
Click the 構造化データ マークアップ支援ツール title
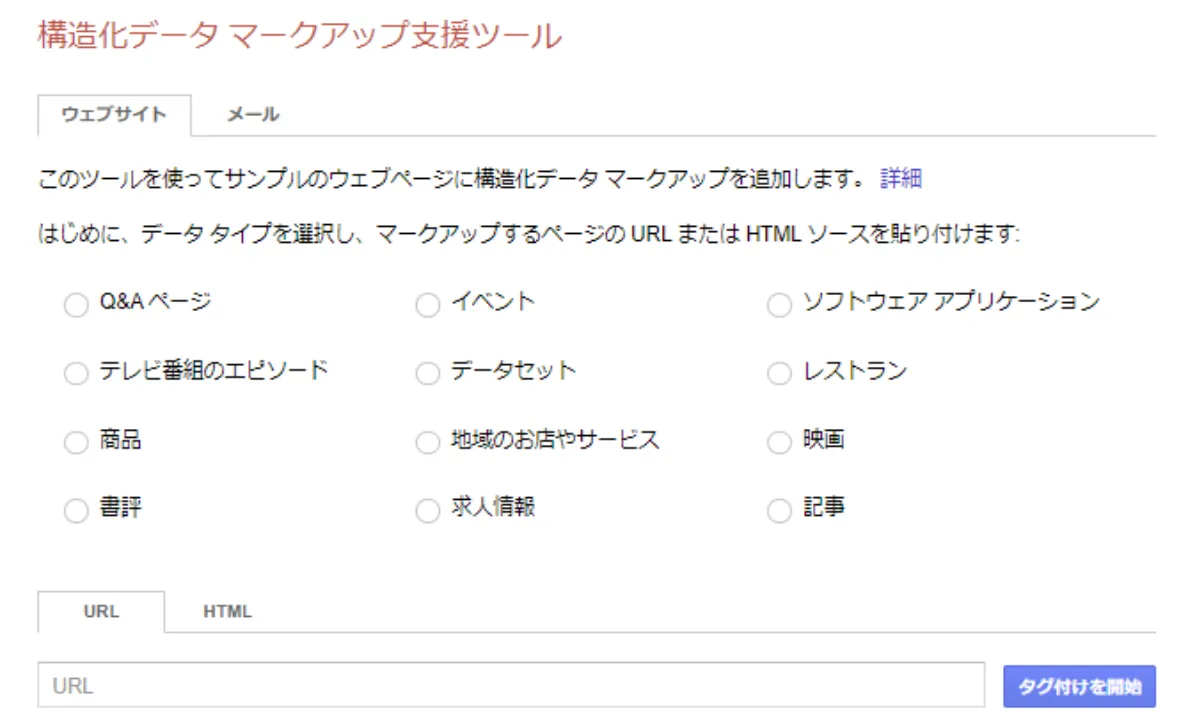click(x=299, y=35)
